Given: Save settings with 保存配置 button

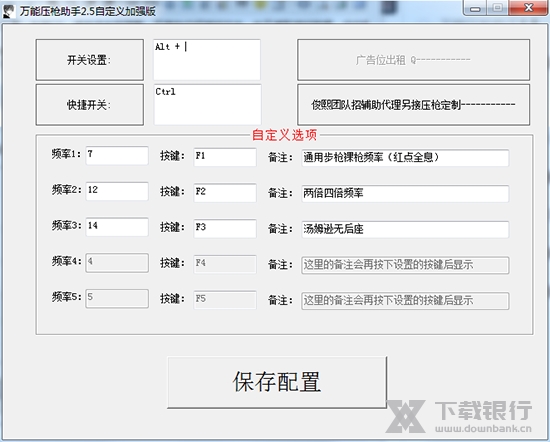Looking at the screenshot, I should coord(277,382).
